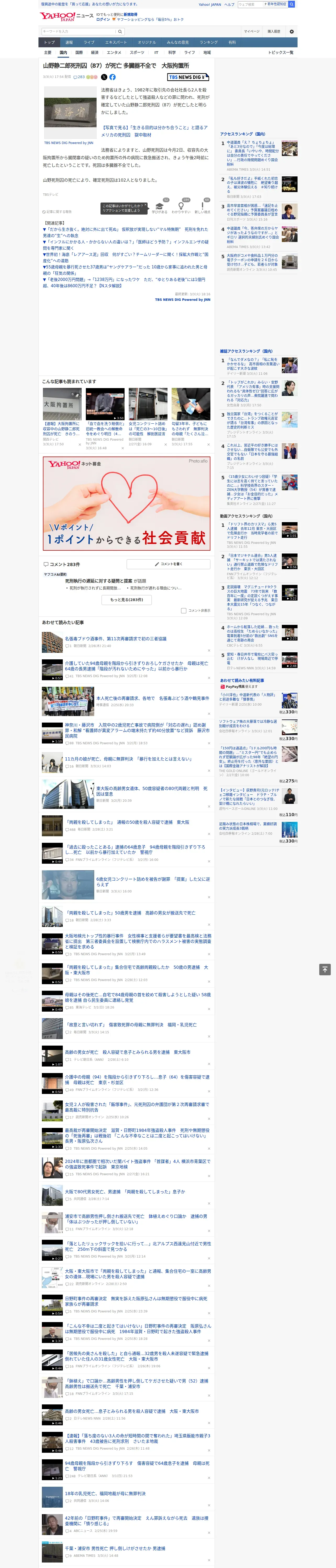
Task: Select the エキスパート tab
Action: 116,43
